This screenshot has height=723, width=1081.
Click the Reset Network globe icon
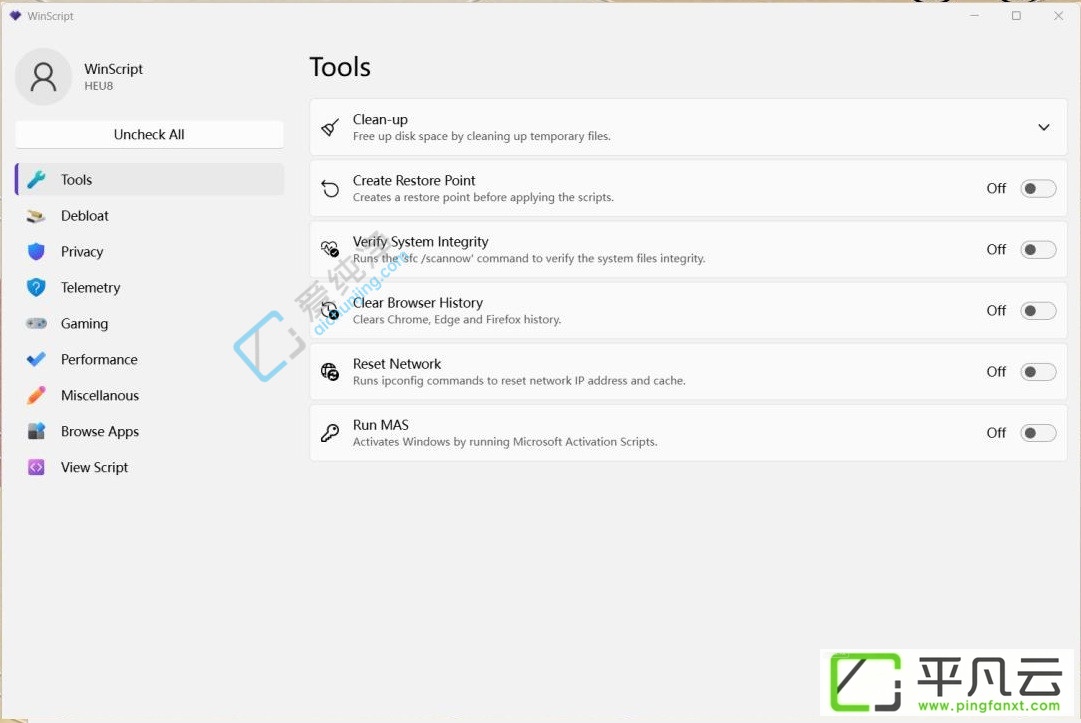tap(330, 371)
